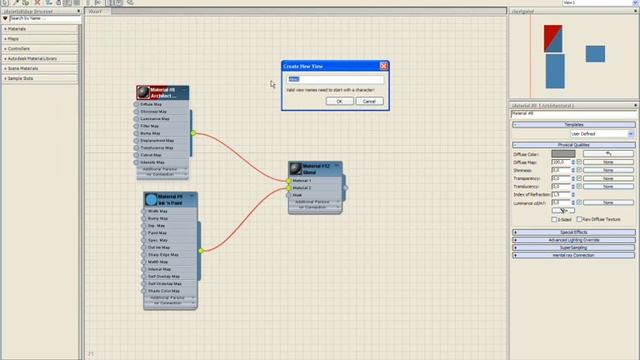The width and height of the screenshot is (640, 360).
Task: Click the Translucence Map socket
Action: click(136, 148)
